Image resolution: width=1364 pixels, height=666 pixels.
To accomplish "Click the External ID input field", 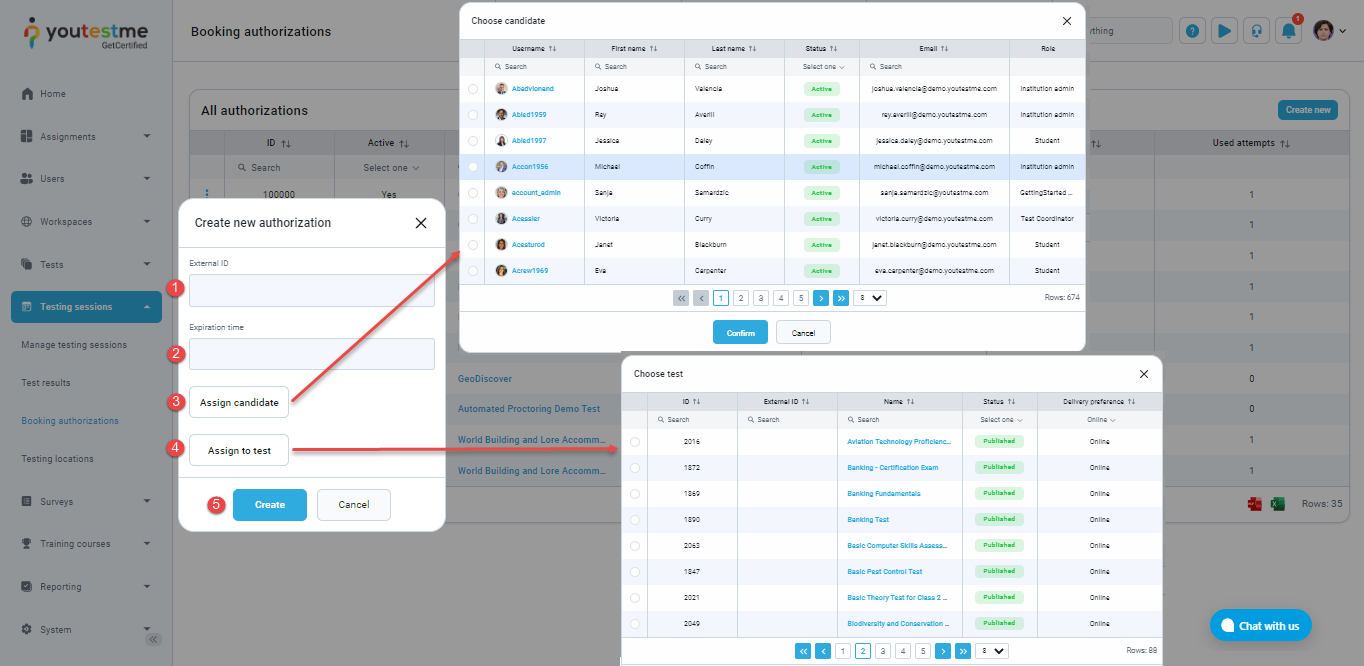I will pos(311,291).
